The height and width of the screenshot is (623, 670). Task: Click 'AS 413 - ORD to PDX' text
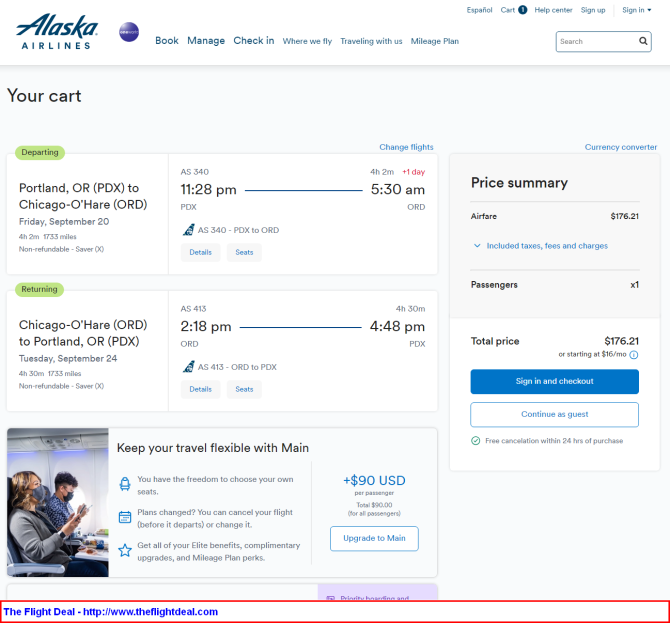pyautogui.click(x=237, y=367)
